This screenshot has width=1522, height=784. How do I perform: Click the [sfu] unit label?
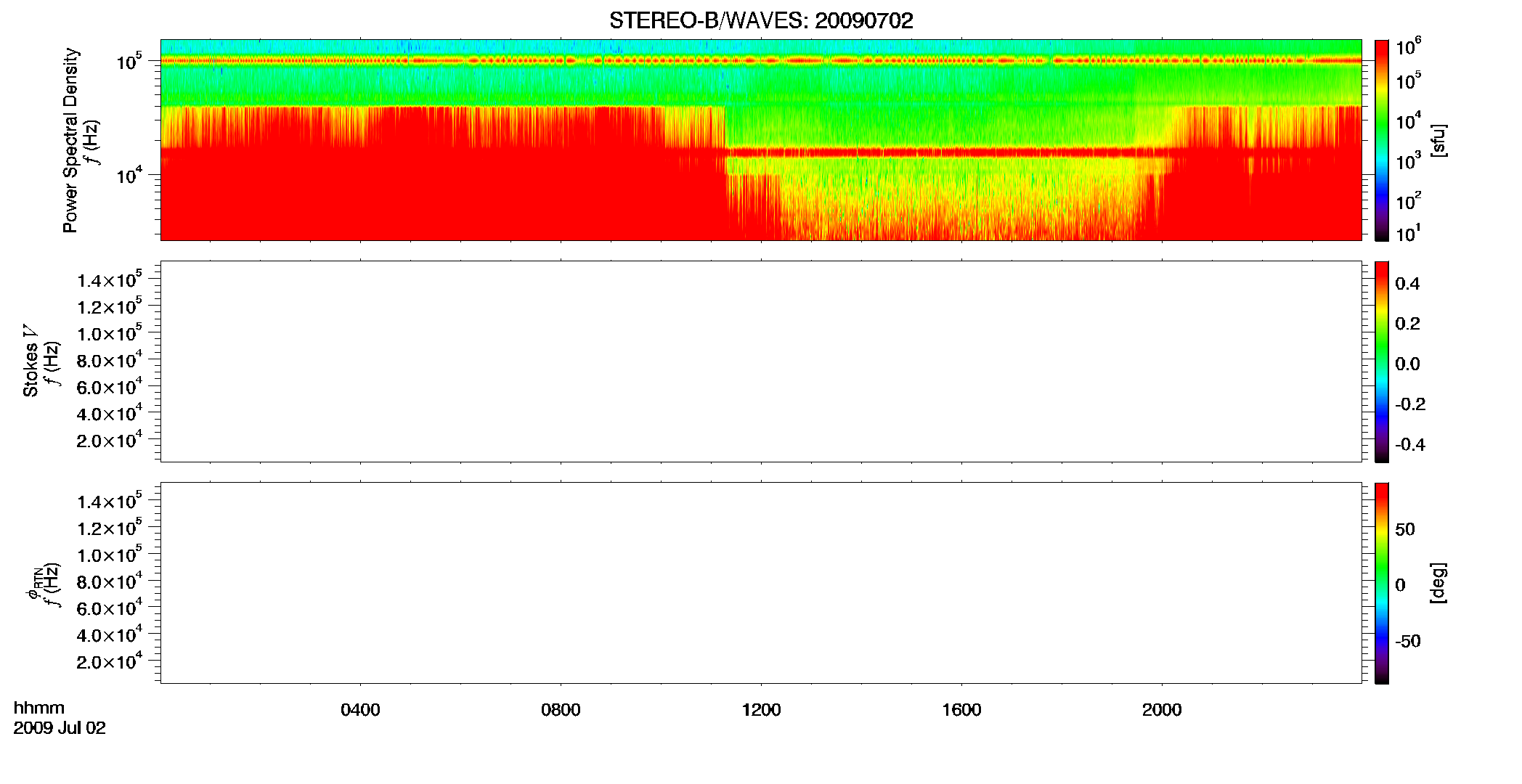[1438, 141]
